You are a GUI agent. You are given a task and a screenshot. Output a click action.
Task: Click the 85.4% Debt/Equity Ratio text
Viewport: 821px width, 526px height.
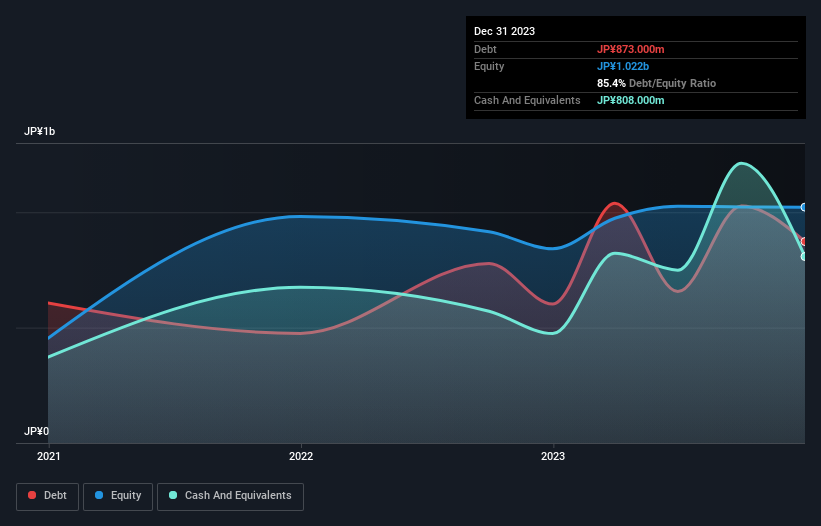[656, 83]
